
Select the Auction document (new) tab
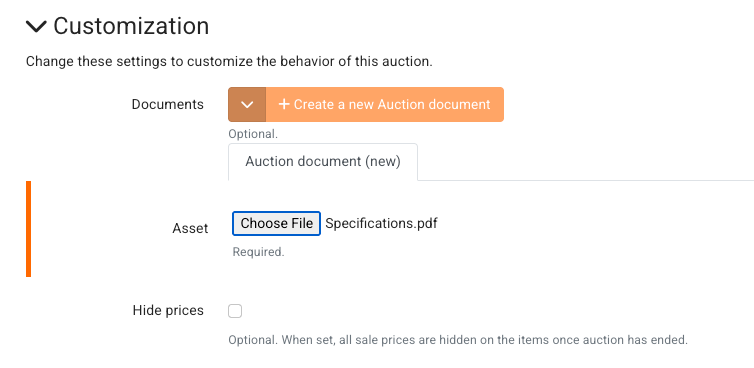[x=323, y=162]
